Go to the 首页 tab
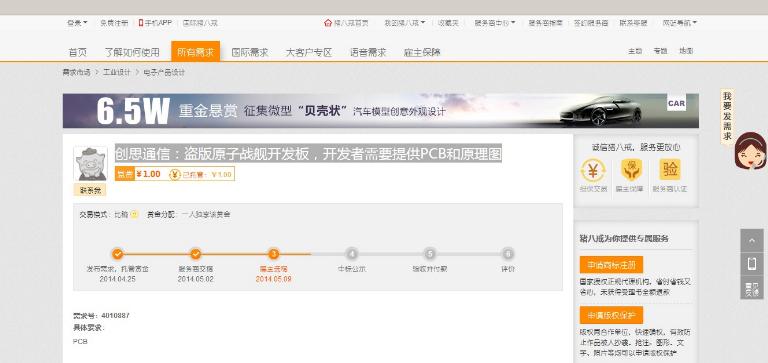Image resolution: width=768 pixels, height=363 pixels. [x=77, y=52]
